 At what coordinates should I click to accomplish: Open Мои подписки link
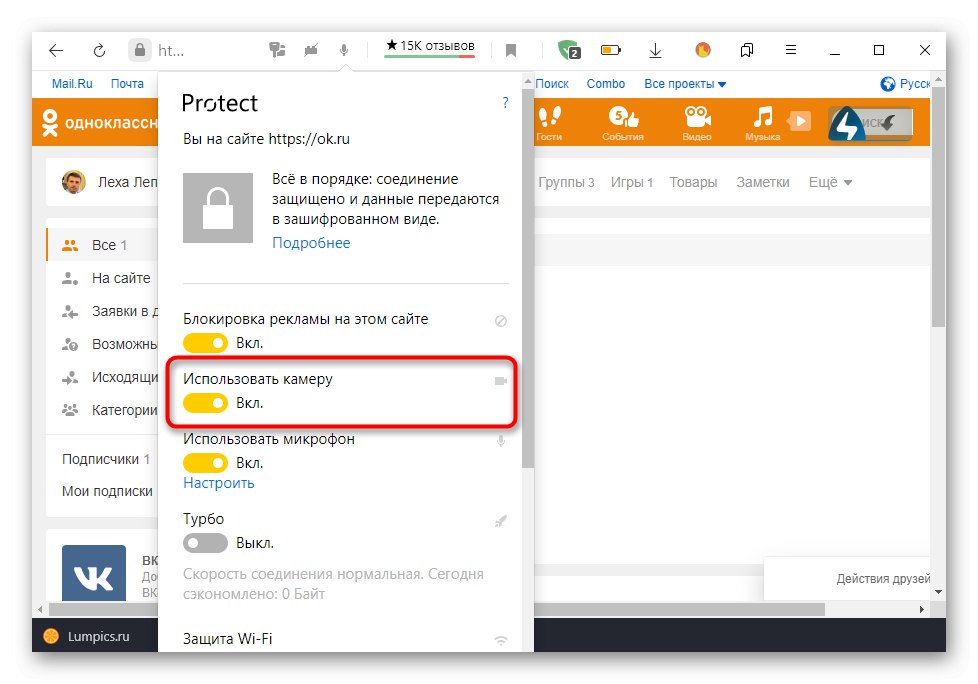click(x=107, y=491)
